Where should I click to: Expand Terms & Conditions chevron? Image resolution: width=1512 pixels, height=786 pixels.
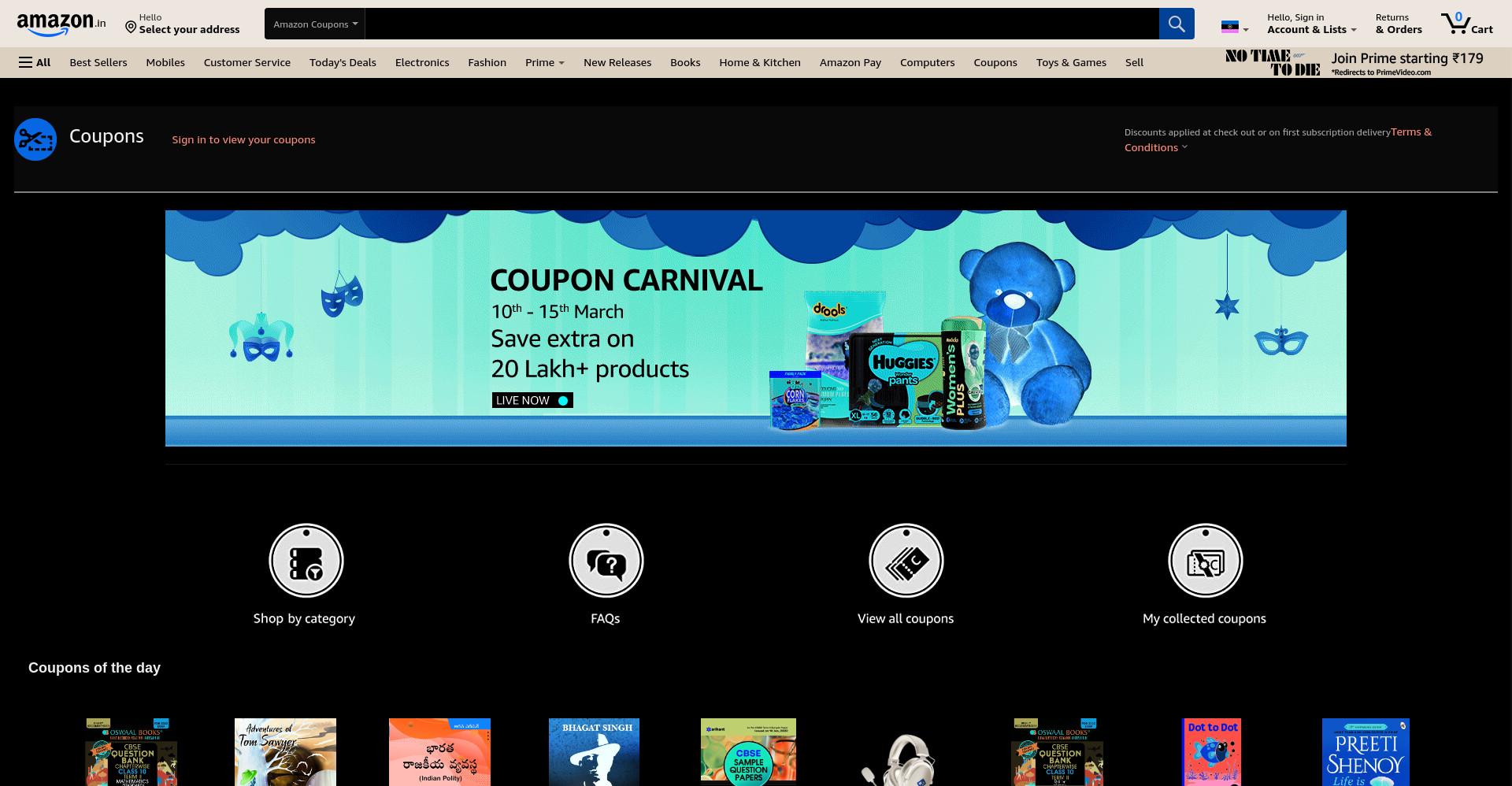(x=1184, y=147)
